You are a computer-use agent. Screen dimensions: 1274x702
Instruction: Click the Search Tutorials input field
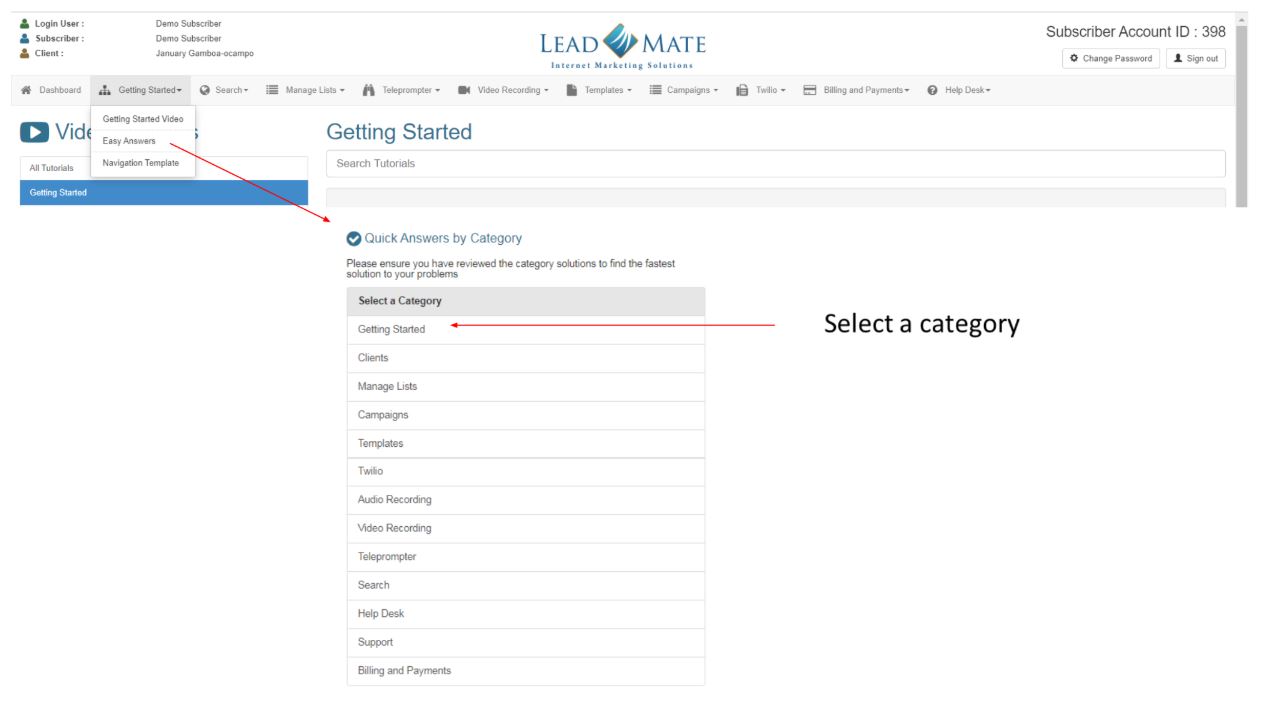[x=775, y=163]
